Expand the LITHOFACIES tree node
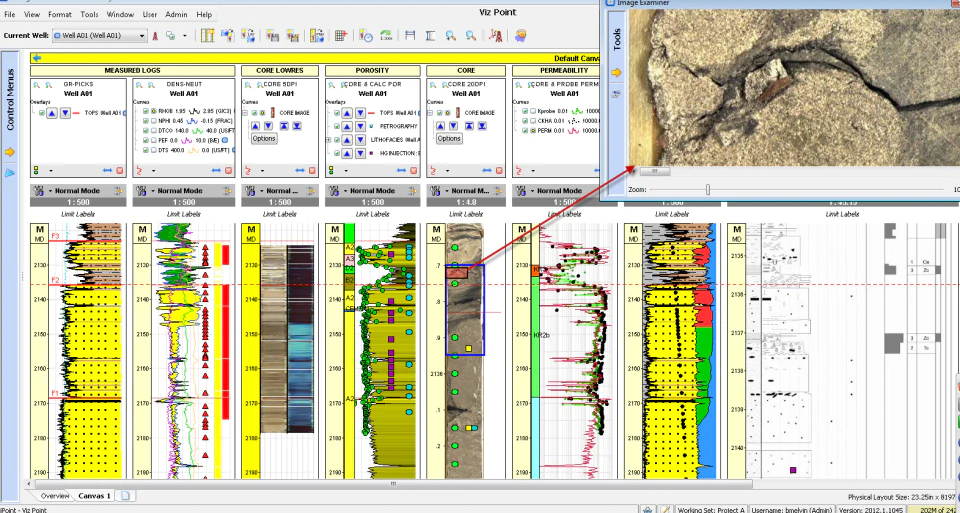 coord(329,140)
